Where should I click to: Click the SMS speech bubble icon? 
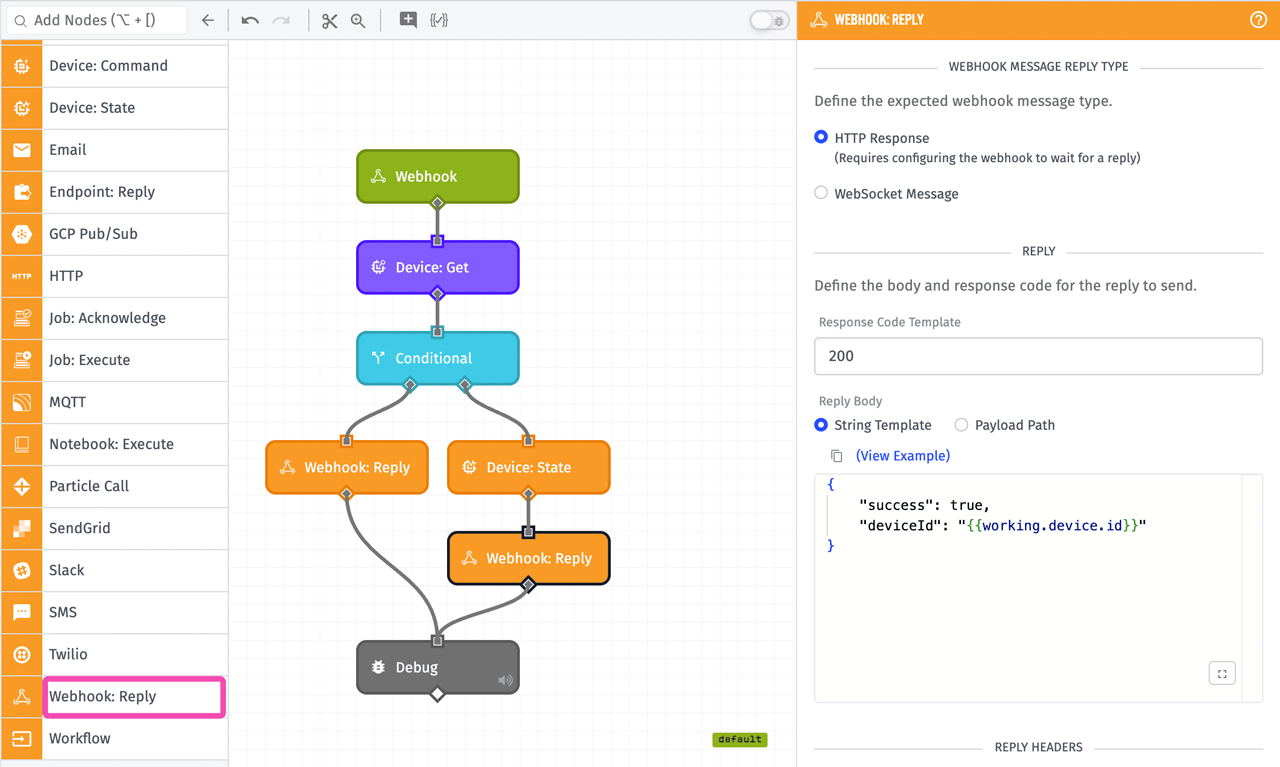(x=21, y=612)
